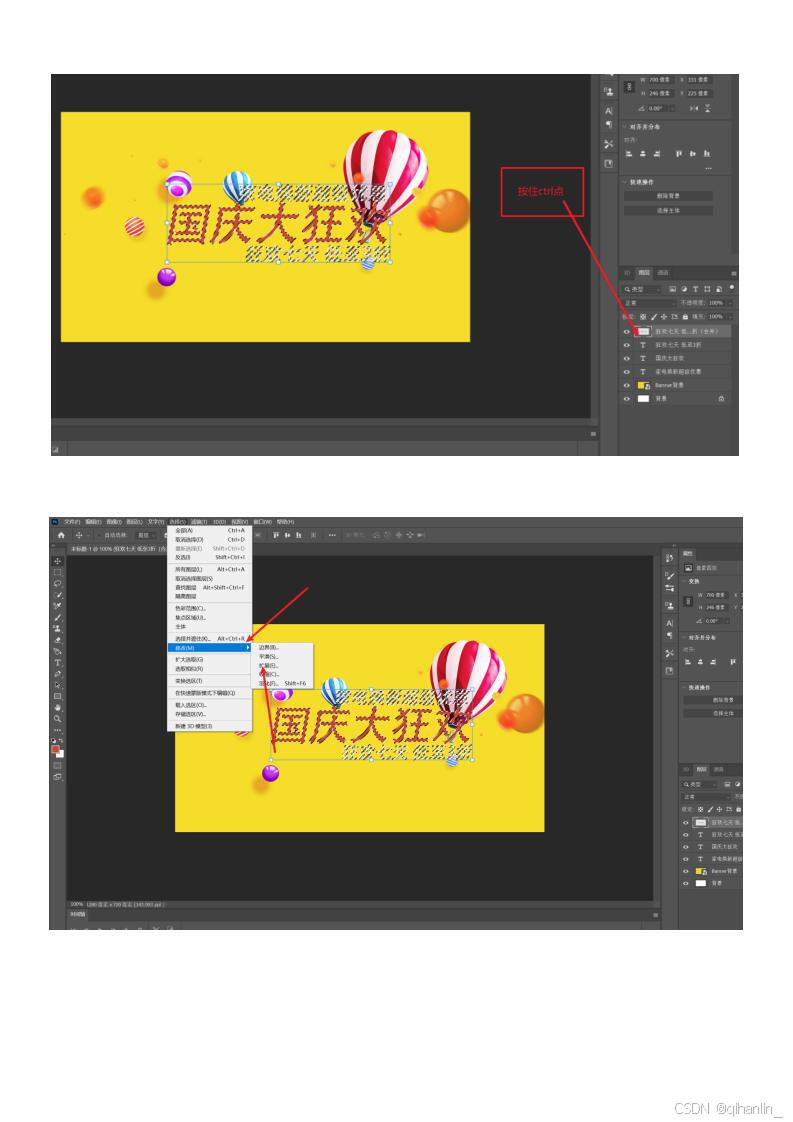Open layers panel menu icon in upper screenshot
Screen dimensions: 793x1122
click(x=734, y=273)
